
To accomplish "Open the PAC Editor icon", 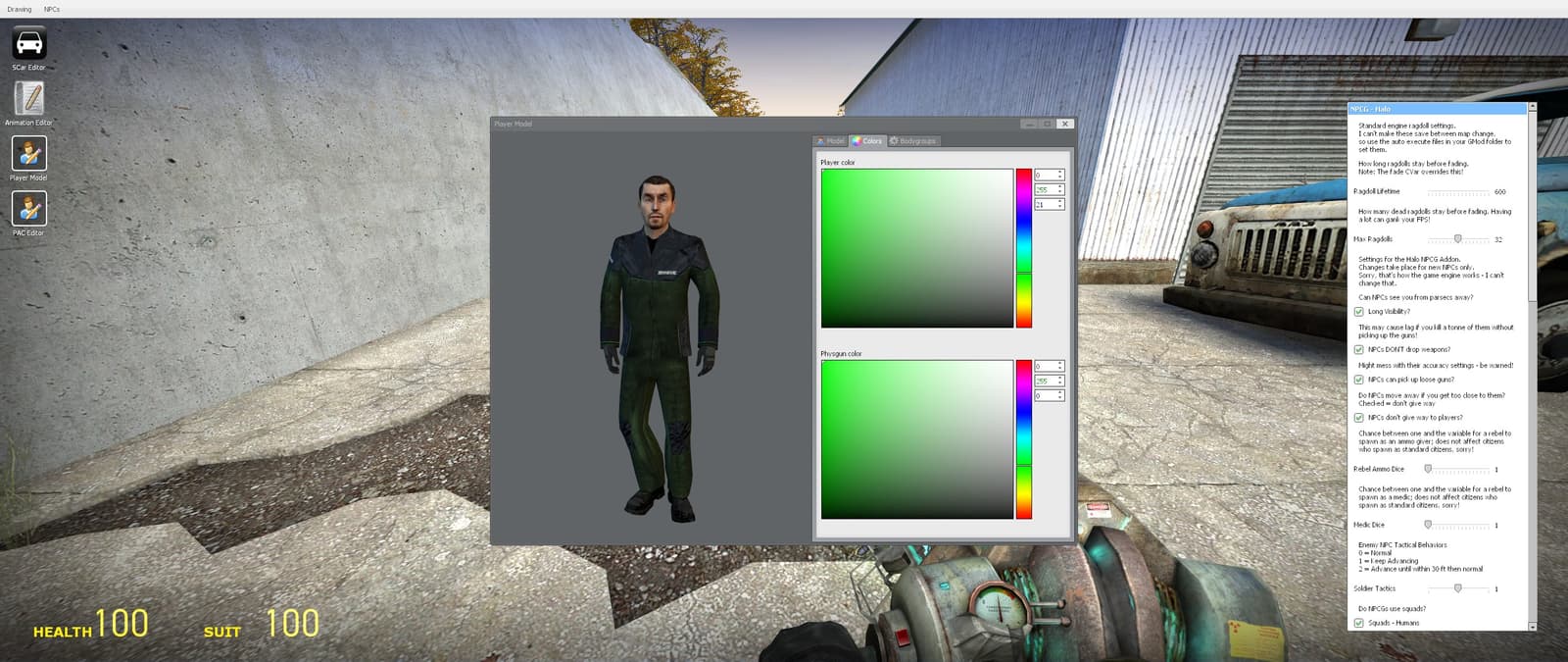I will click(29, 213).
